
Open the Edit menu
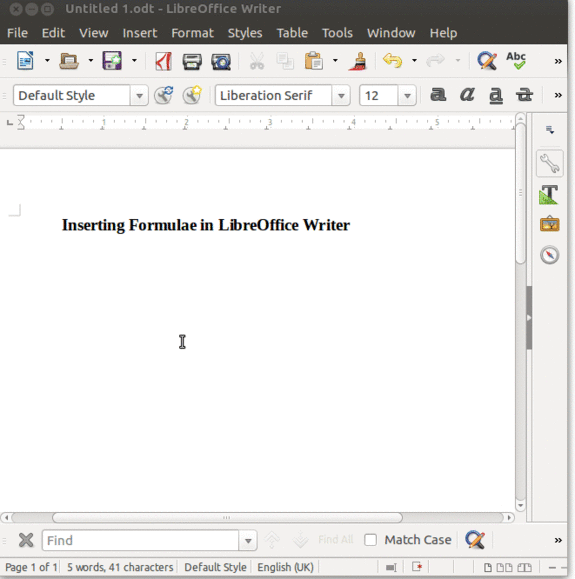[x=53, y=33]
